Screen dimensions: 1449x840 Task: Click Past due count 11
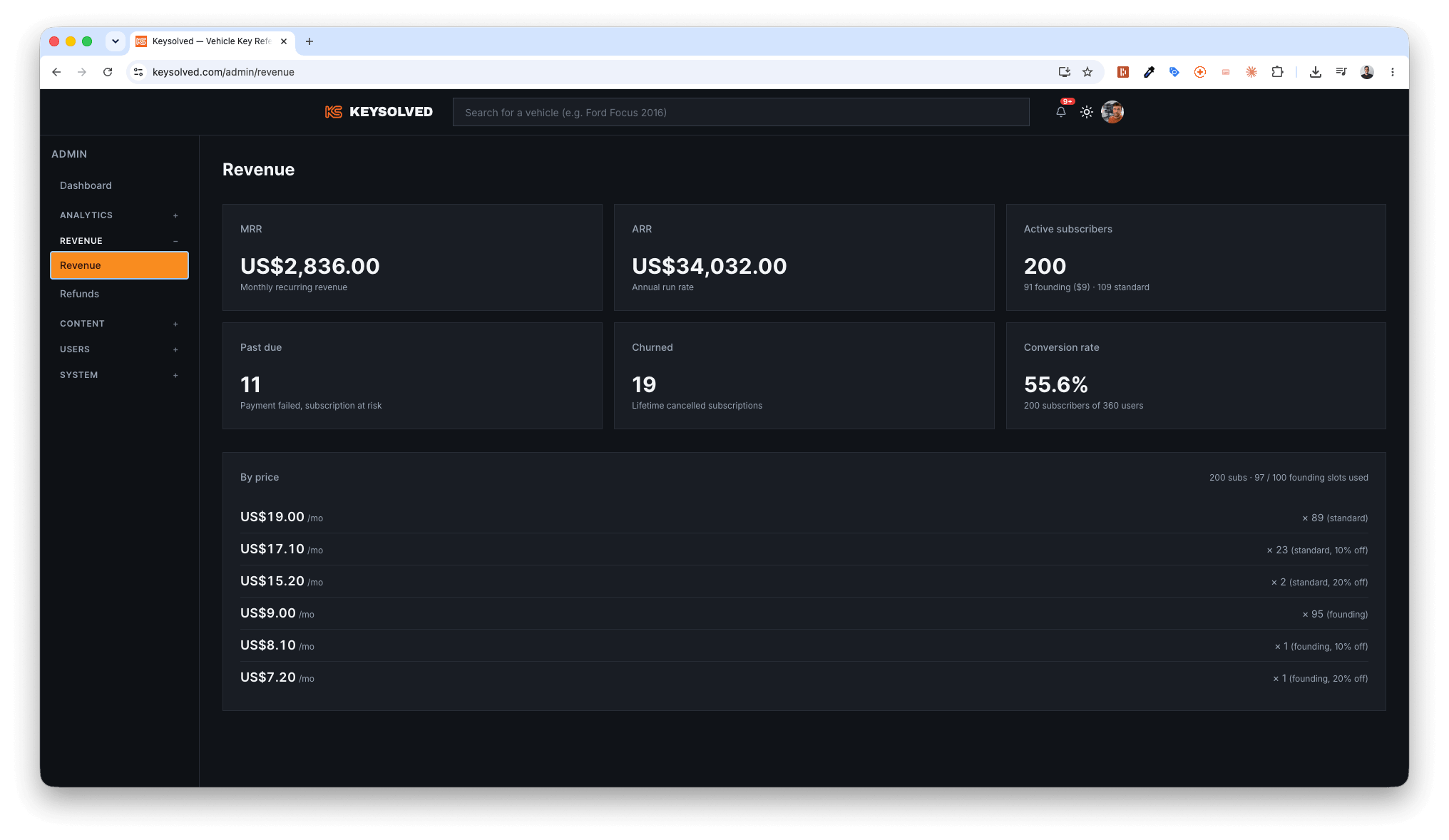[x=250, y=384]
